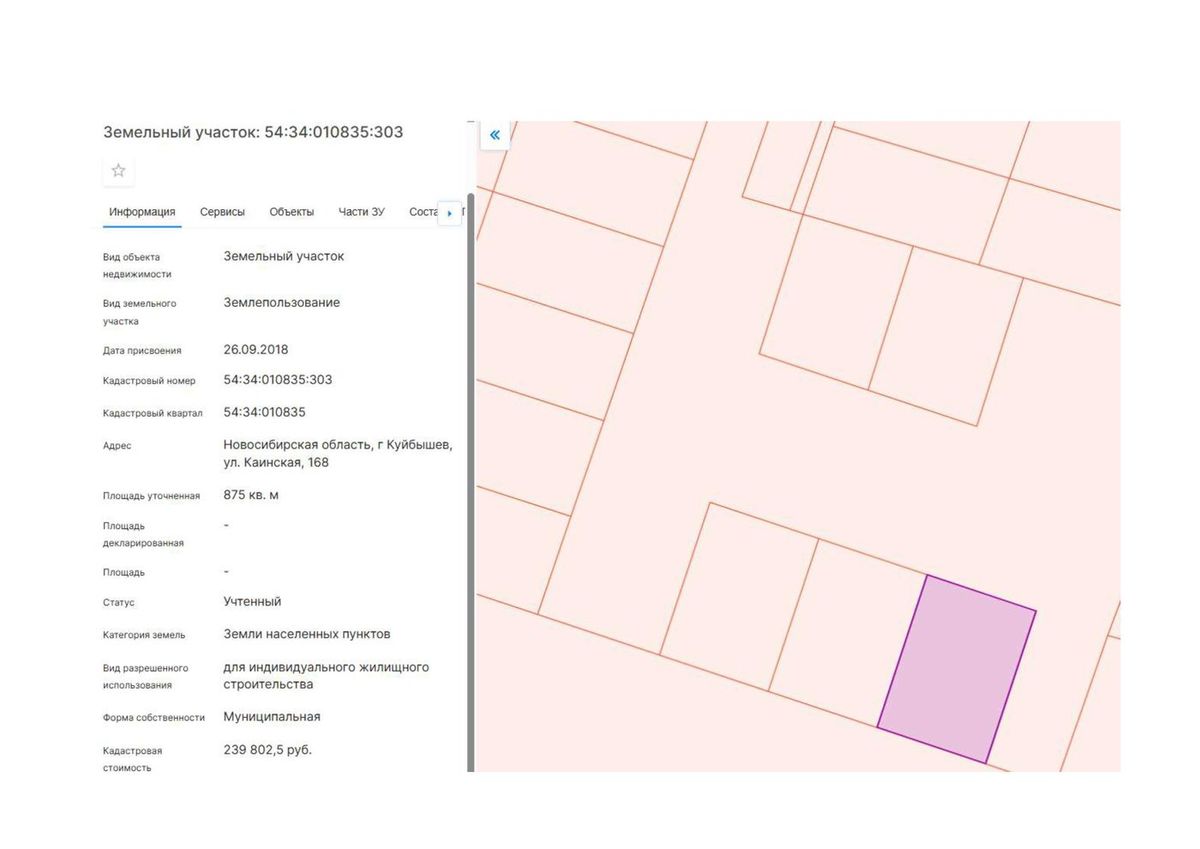Click cadastral number value 54:34:010835:303
Screen dimensions: 1200x849
pos(278,380)
